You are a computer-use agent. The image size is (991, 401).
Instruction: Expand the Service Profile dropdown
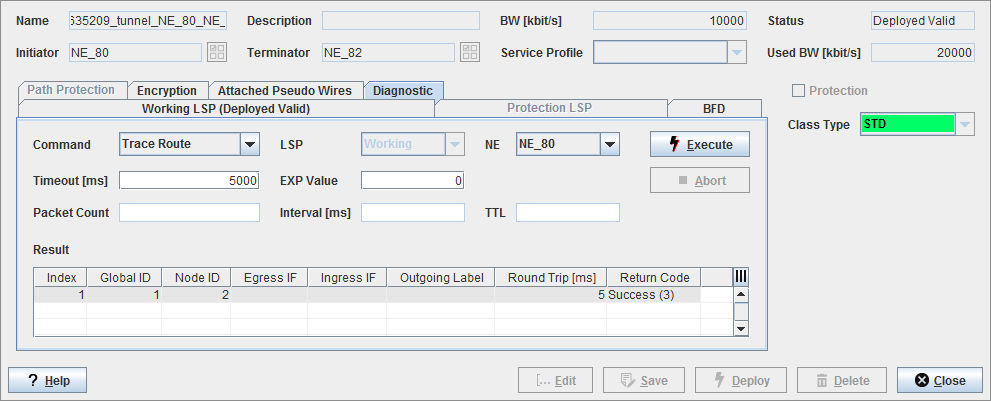tap(736, 52)
